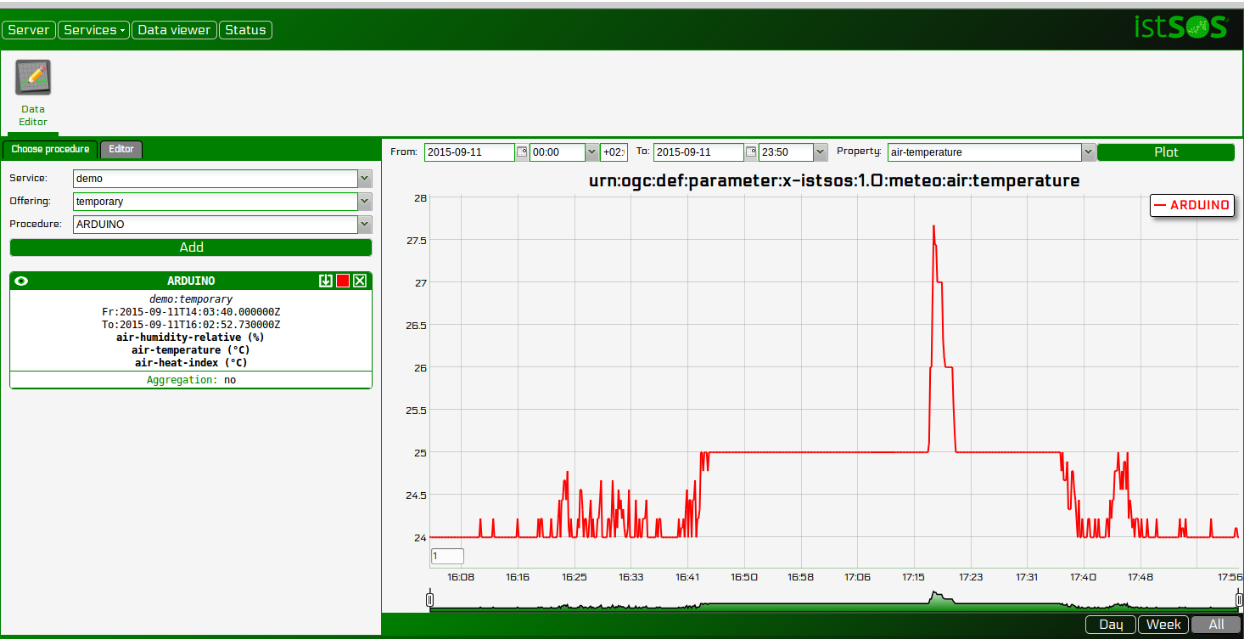This screenshot has width=1244, height=639.
Task: Click the left range selector handle
Action: tap(430, 600)
